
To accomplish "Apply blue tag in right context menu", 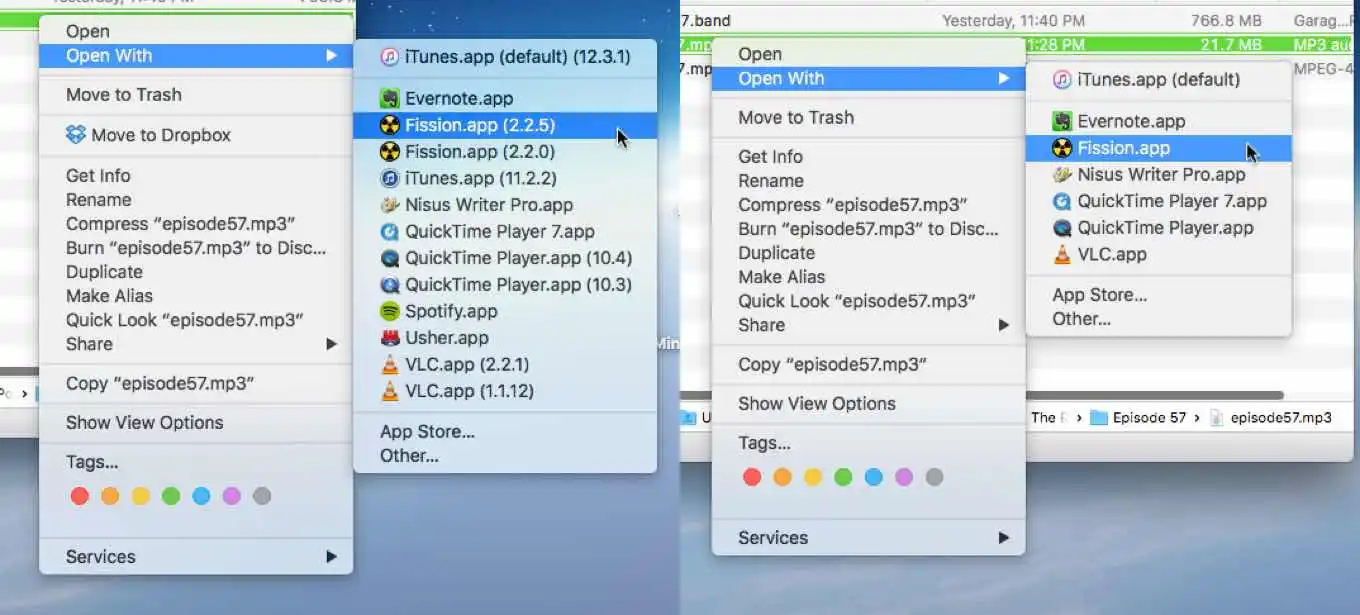I will pyautogui.click(x=873, y=477).
